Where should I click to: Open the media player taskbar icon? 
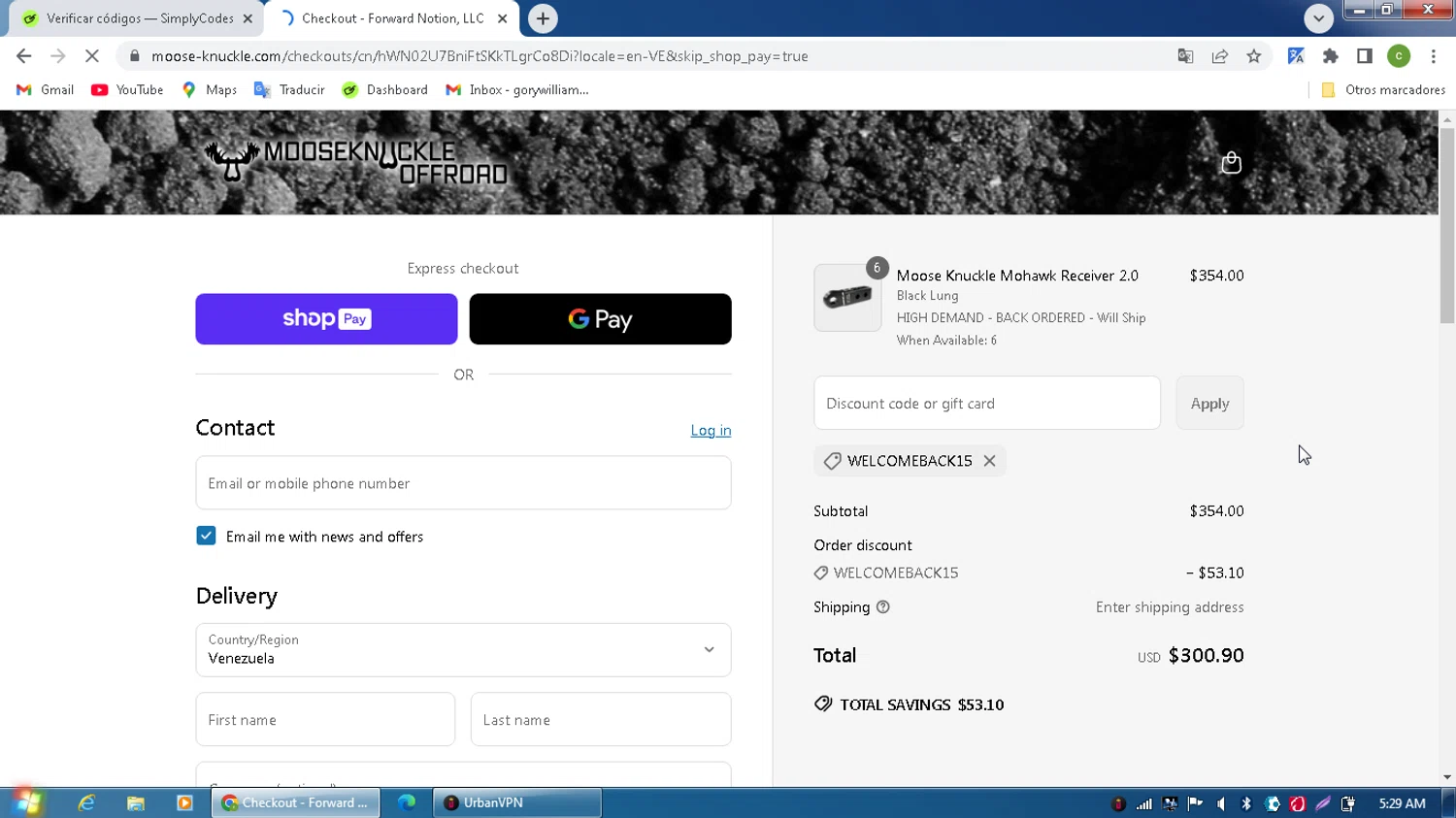(184, 802)
